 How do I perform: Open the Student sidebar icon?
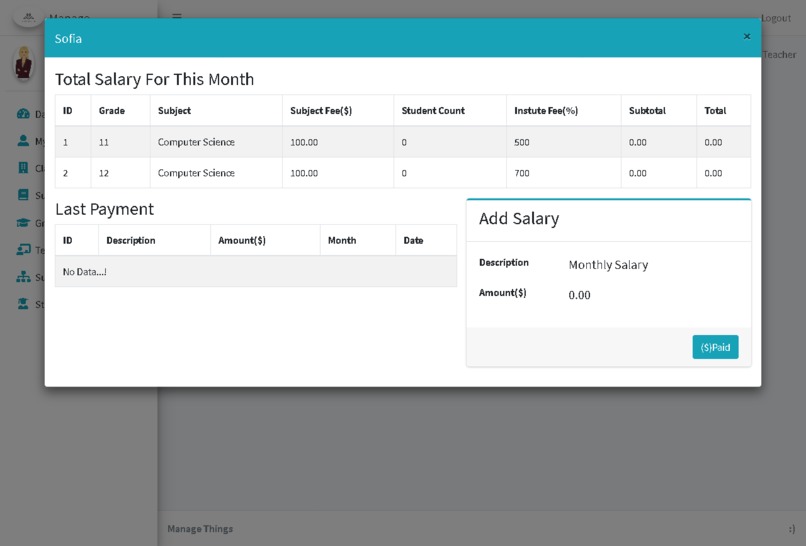pyautogui.click(x=23, y=304)
